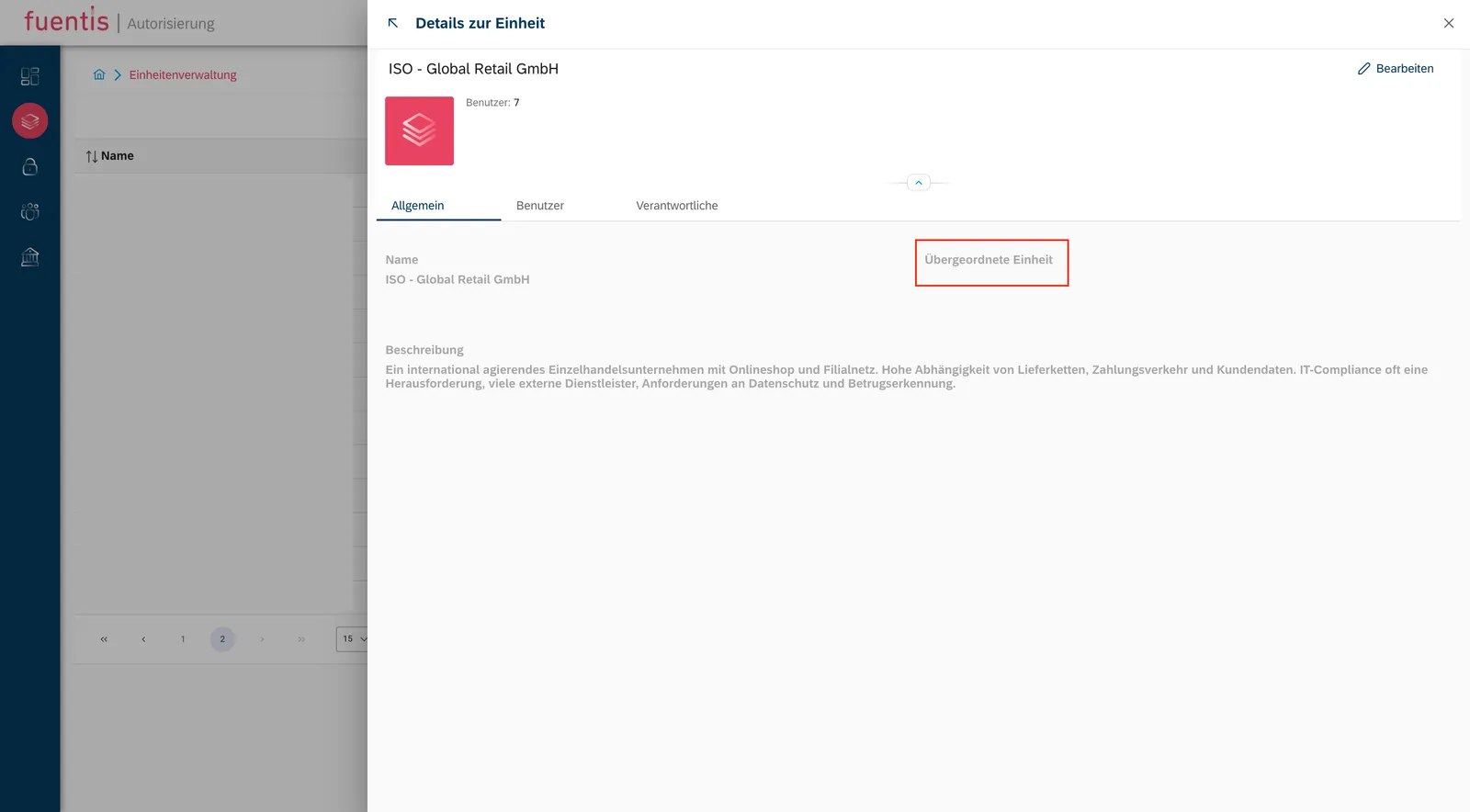Screen dimensions: 1470x812
Task: Go to next page arrow
Action: [x=262, y=639]
